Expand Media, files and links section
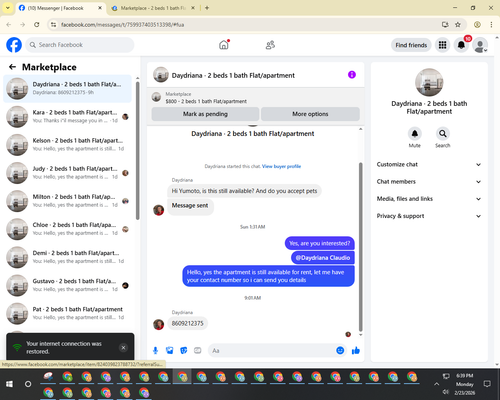The width and height of the screenshot is (500, 400). point(429,199)
